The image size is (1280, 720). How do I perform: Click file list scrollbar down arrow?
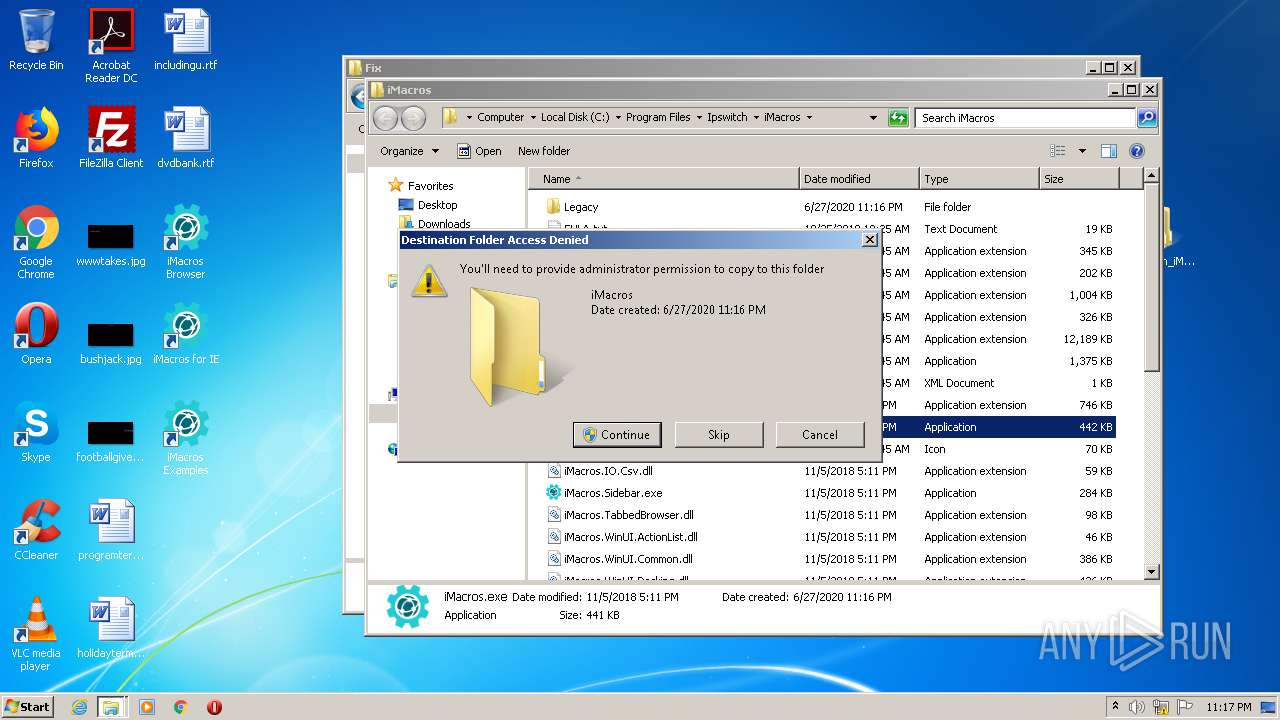(1151, 572)
